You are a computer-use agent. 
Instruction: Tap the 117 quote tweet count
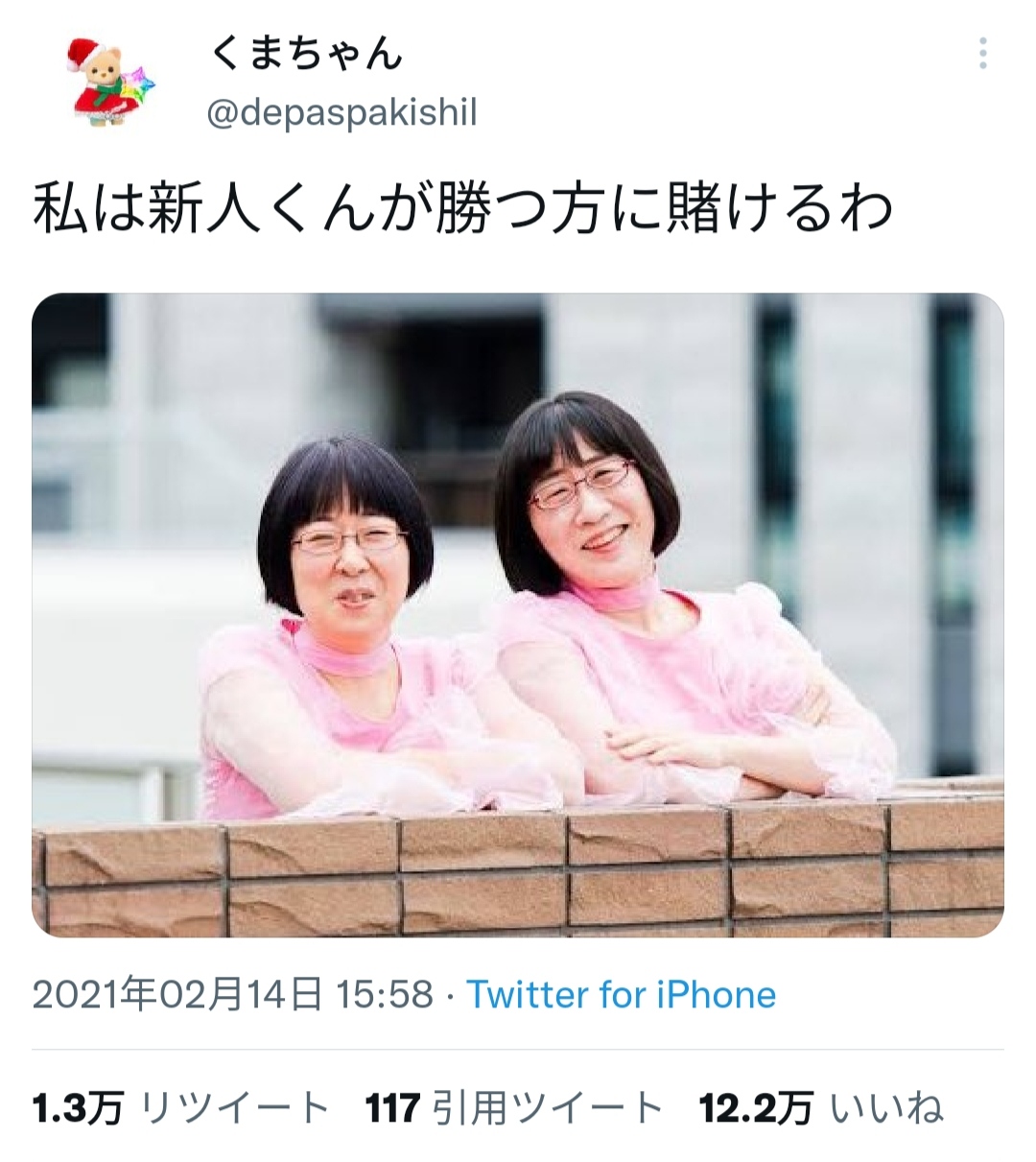[393, 1109]
